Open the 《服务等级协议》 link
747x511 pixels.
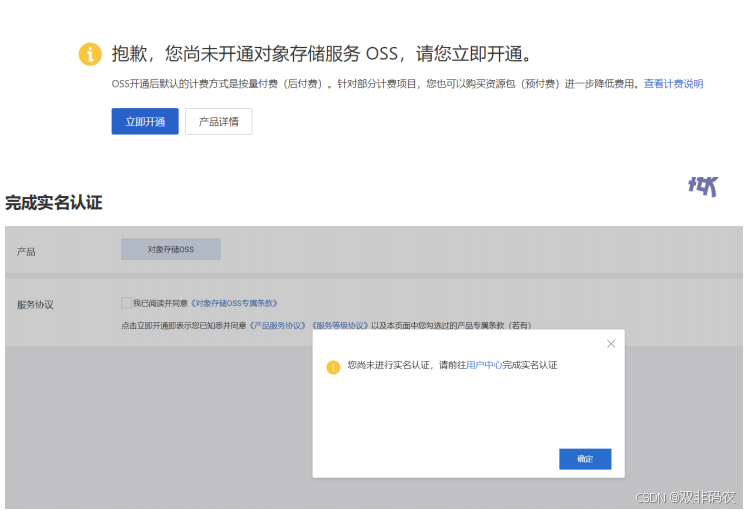(x=340, y=325)
